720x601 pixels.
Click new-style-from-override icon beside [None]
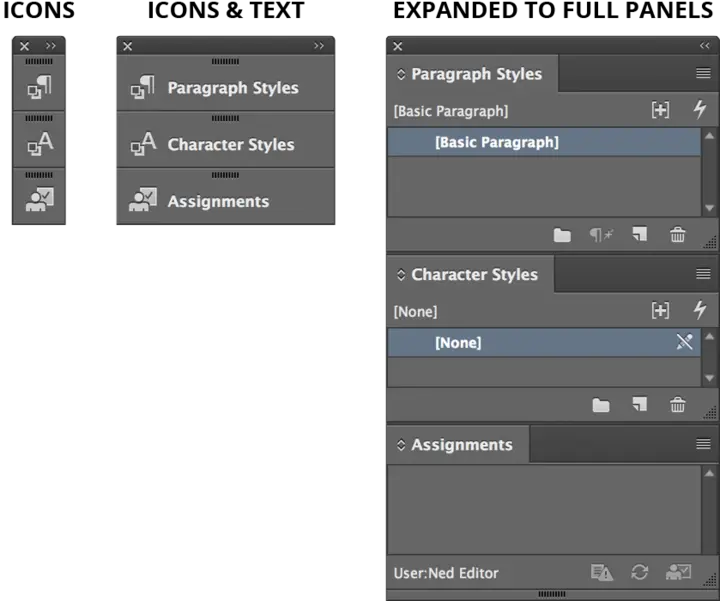pos(660,310)
